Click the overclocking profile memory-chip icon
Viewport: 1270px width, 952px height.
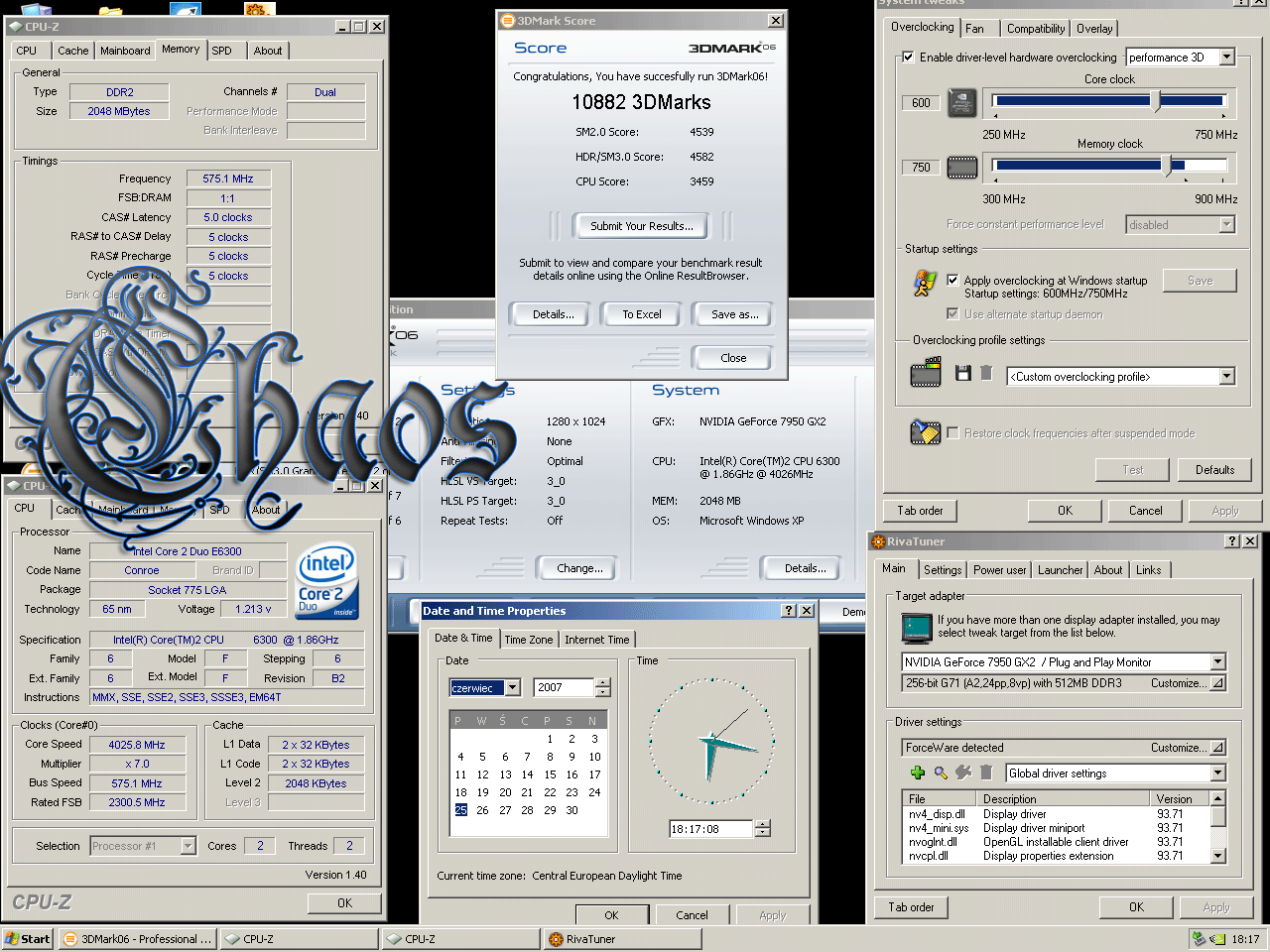(926, 374)
